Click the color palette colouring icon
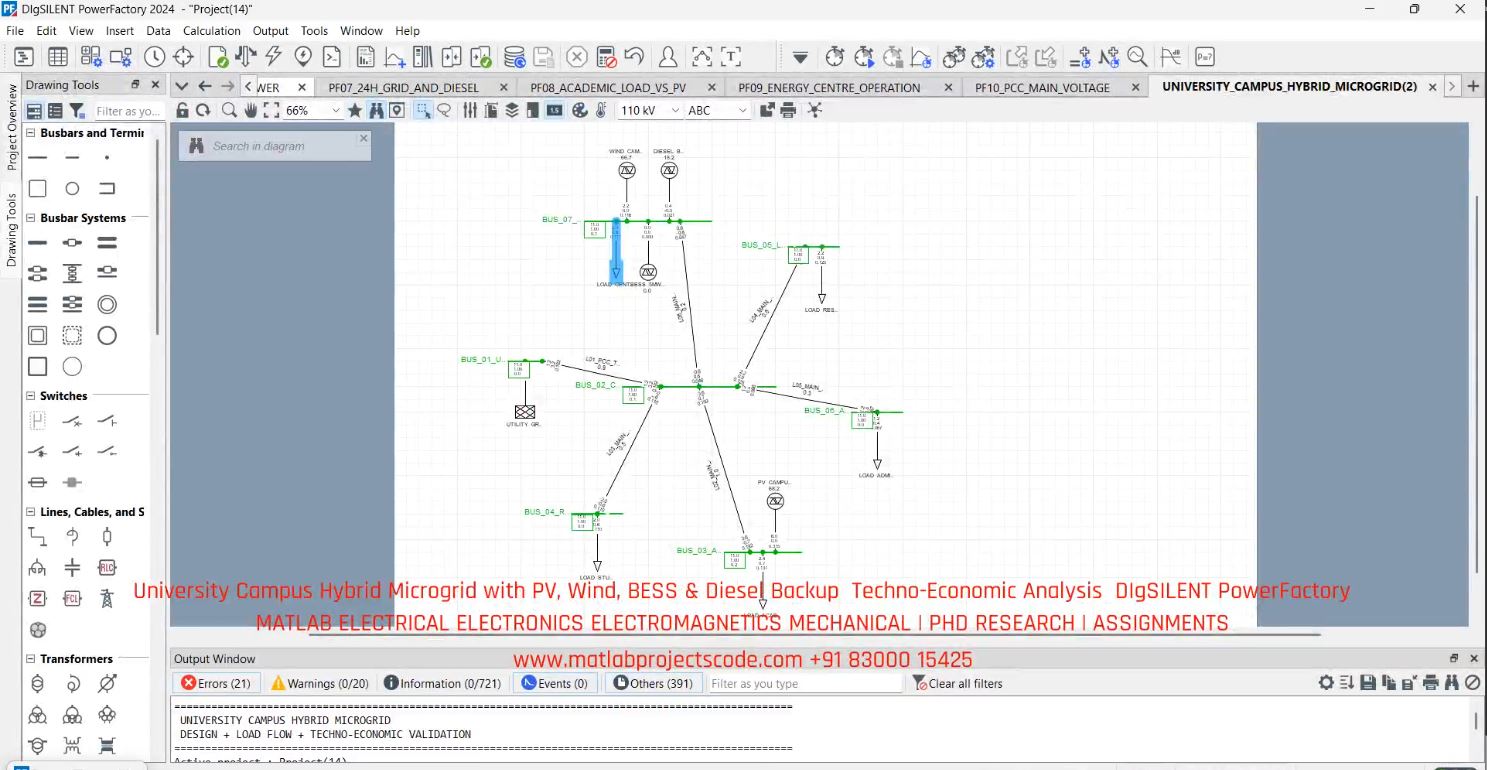The height and width of the screenshot is (770, 1487). 580,110
